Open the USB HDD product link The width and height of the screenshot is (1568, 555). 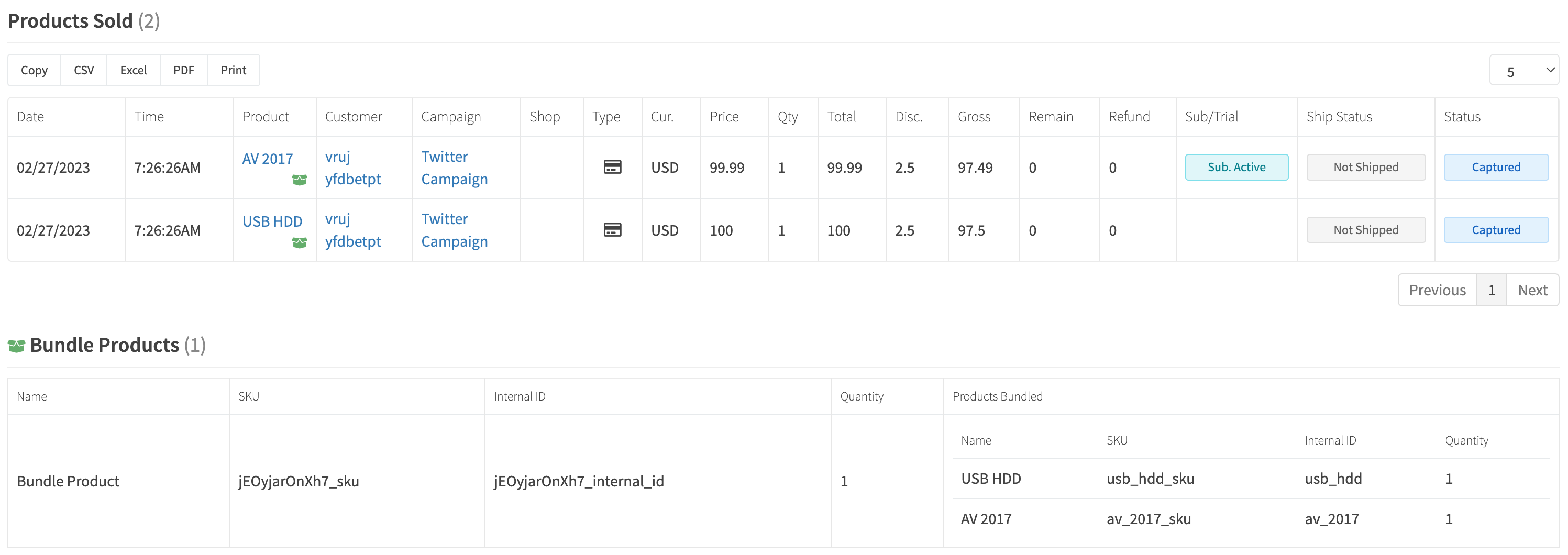coord(272,221)
